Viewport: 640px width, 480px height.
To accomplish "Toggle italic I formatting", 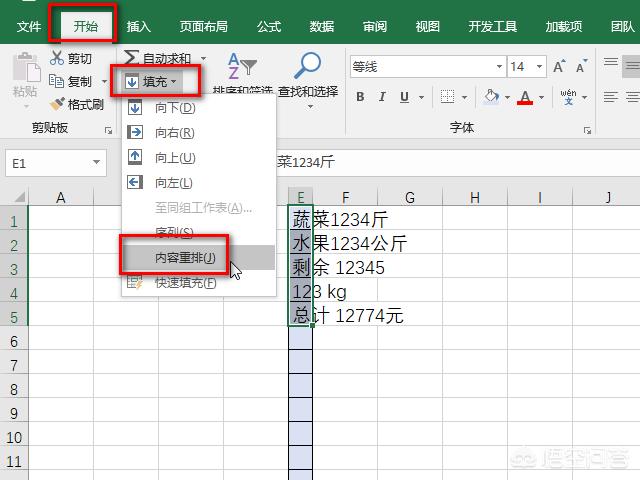I will pyautogui.click(x=382, y=97).
